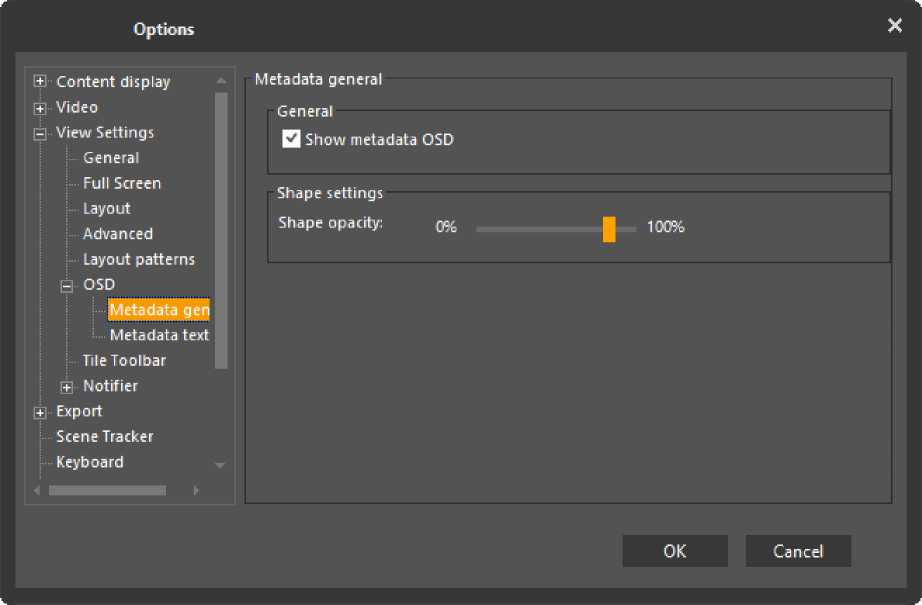Select the Layout tree item
This screenshot has height=605, width=922.
(107, 208)
